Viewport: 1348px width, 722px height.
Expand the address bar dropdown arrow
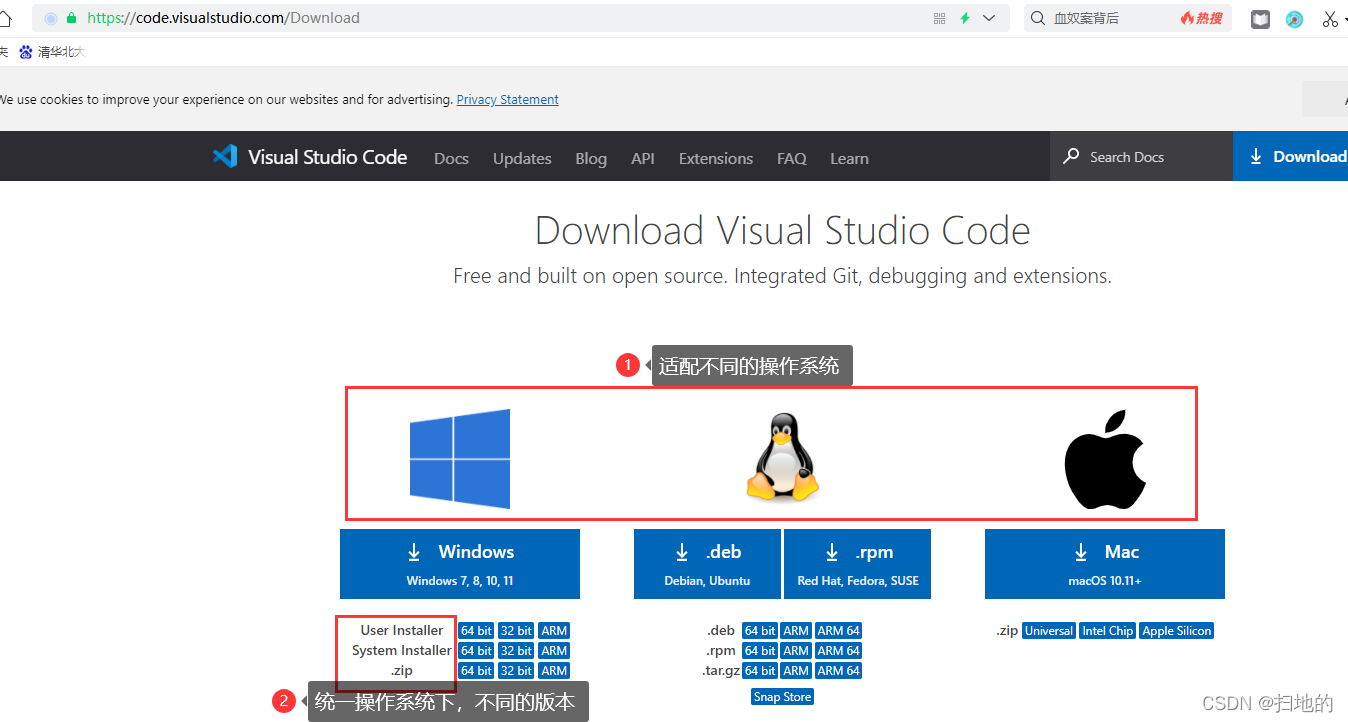tap(990, 18)
